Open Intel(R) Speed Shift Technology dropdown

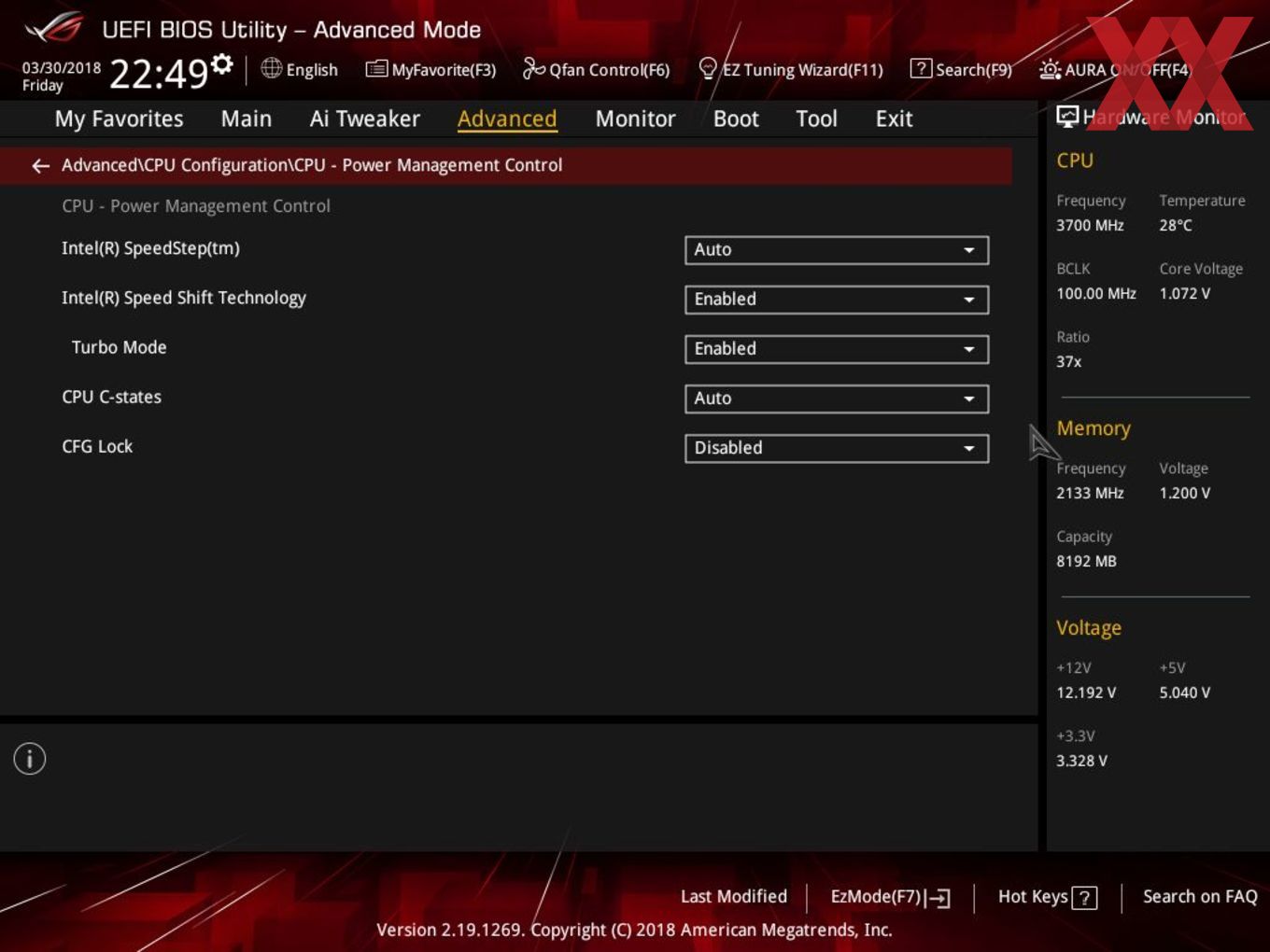(x=837, y=299)
